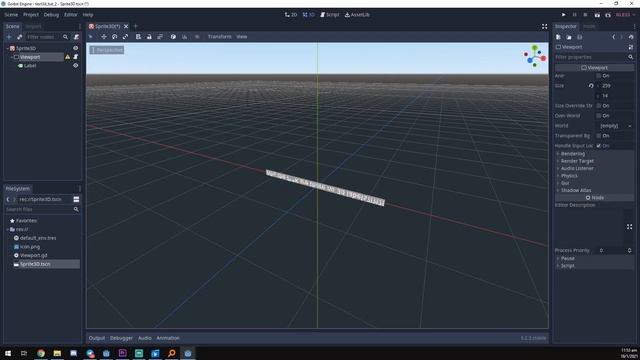Choose Scale Mode tool in viewport toolbar

[x=125, y=37]
